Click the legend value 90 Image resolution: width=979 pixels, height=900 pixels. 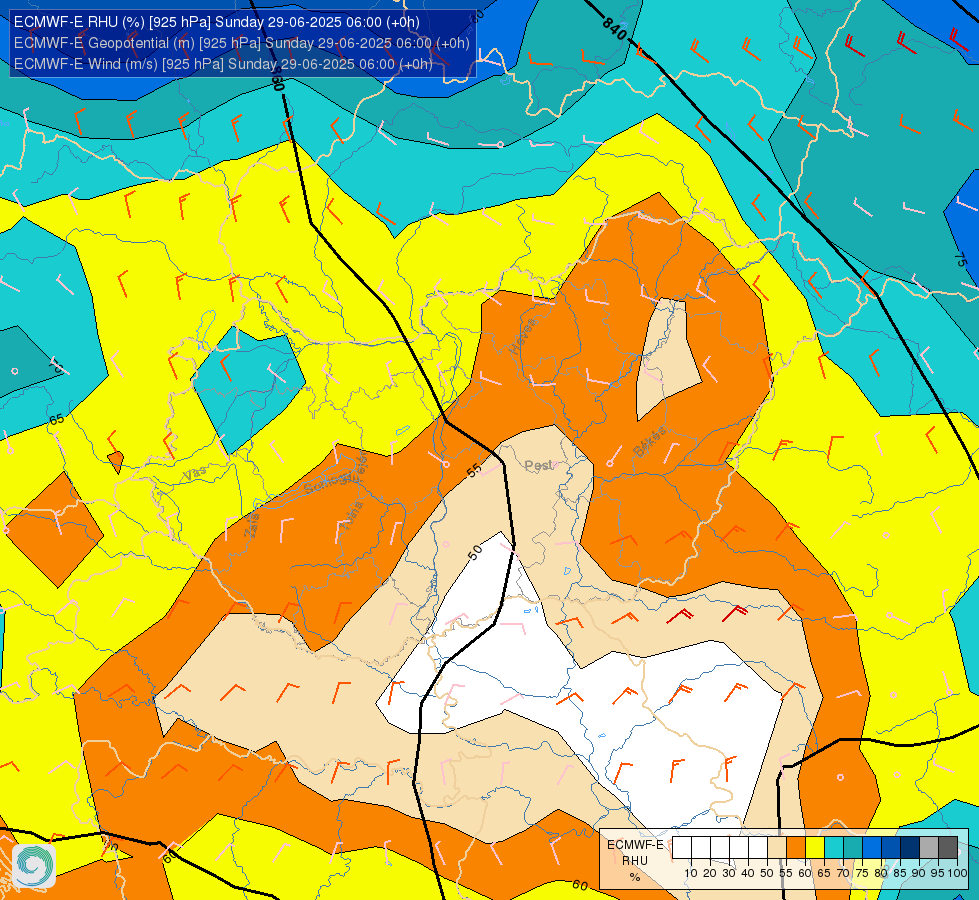(x=918, y=873)
